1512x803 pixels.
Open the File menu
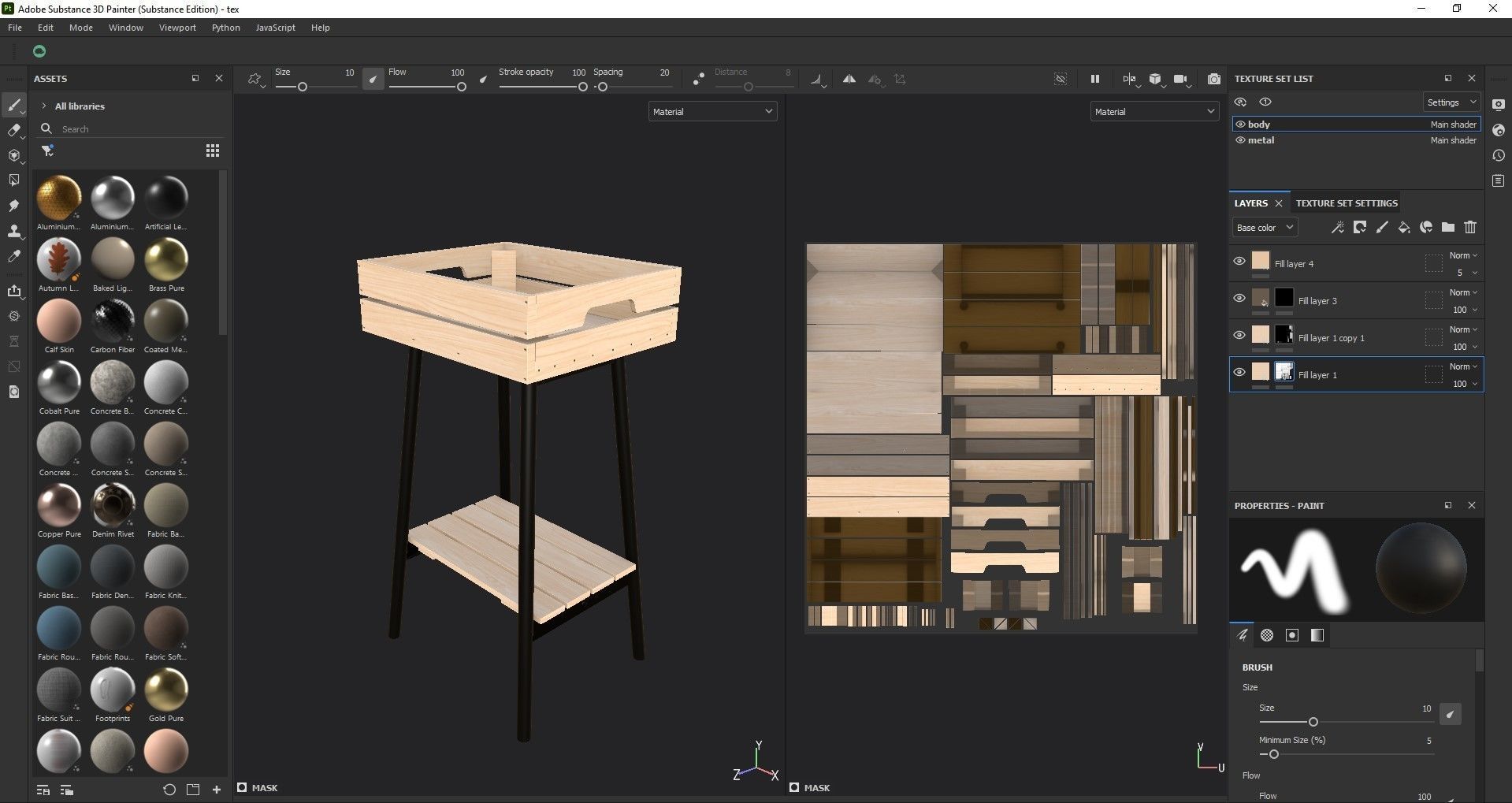pos(15,28)
